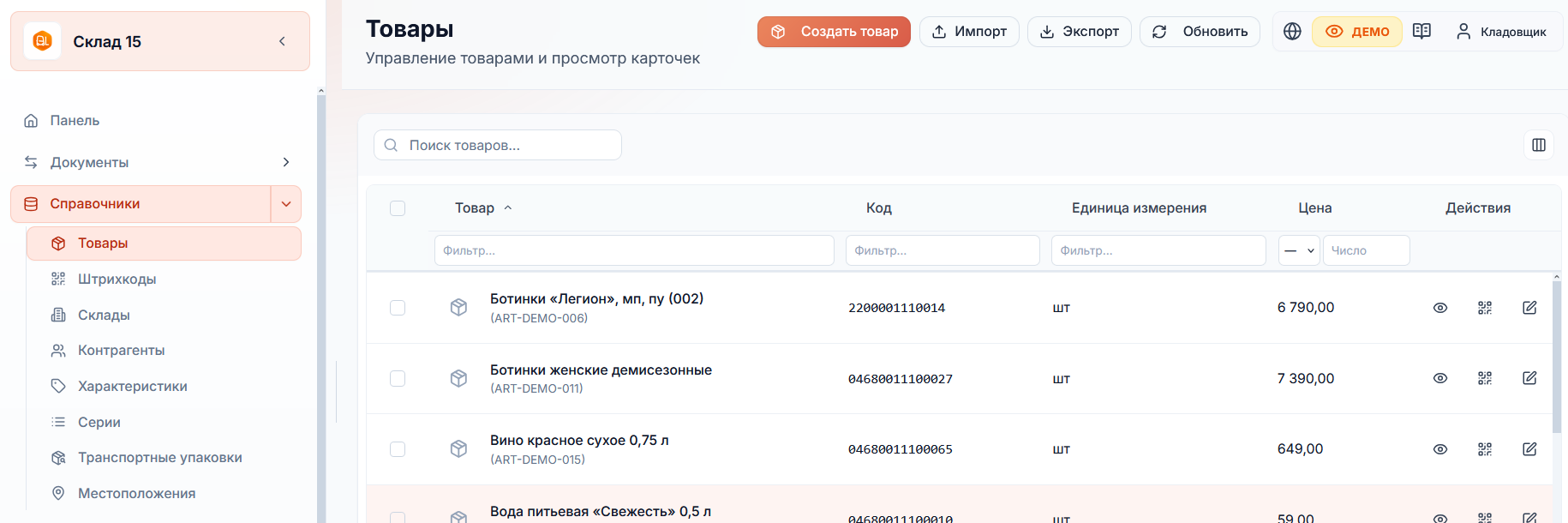Focus the Код column filter field
The image size is (1568, 523).
coord(943,250)
